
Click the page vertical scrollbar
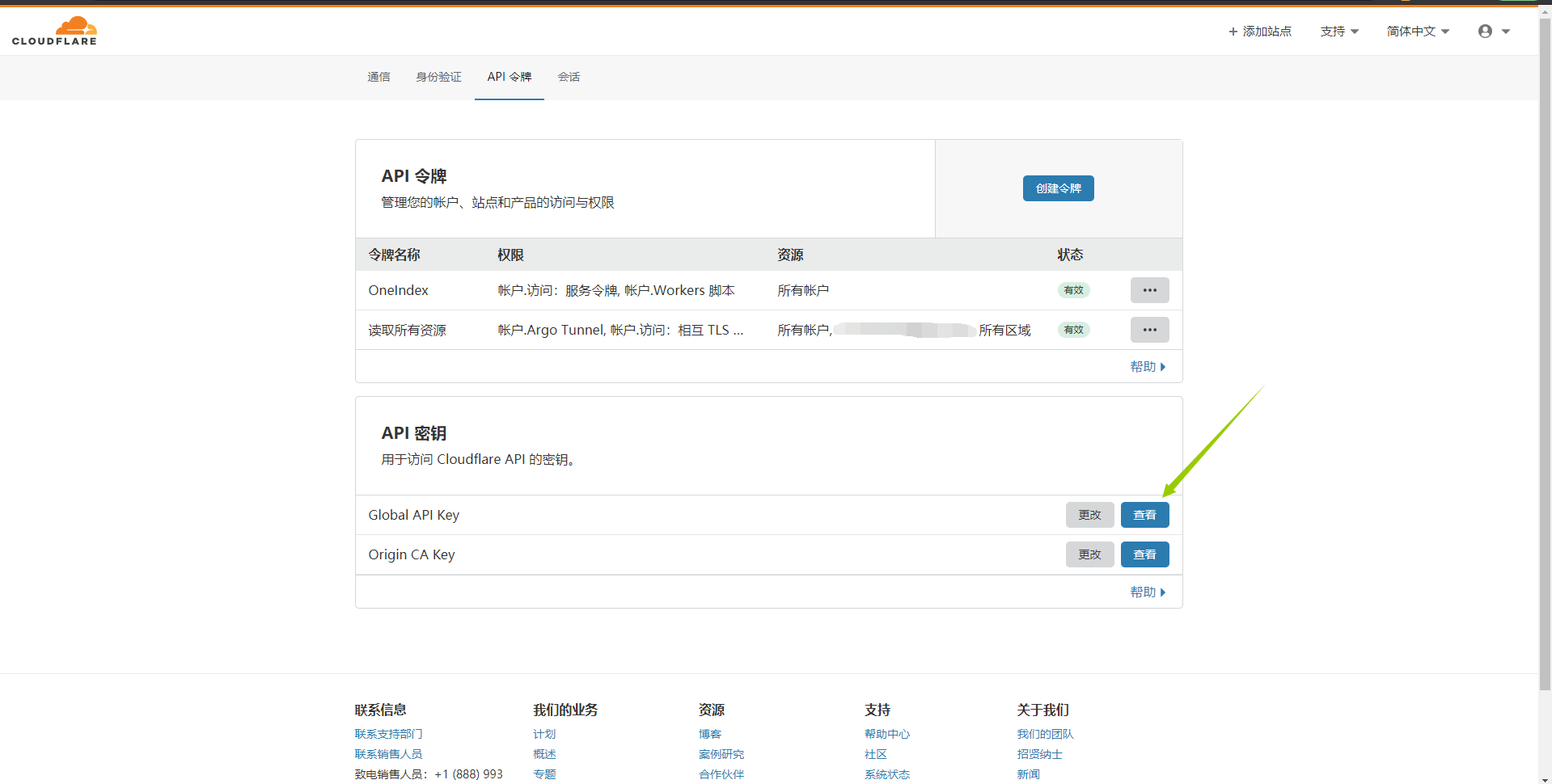[1545, 354]
